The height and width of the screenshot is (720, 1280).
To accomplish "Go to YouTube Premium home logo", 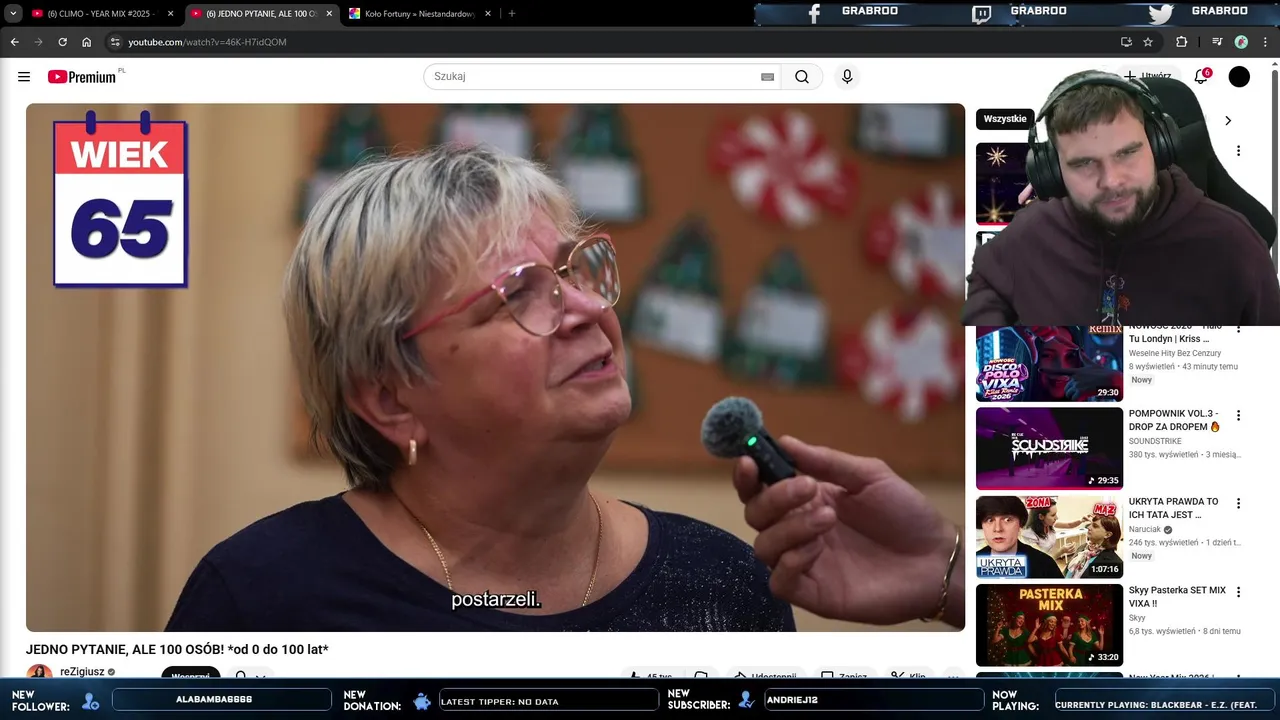I will click(x=82, y=77).
